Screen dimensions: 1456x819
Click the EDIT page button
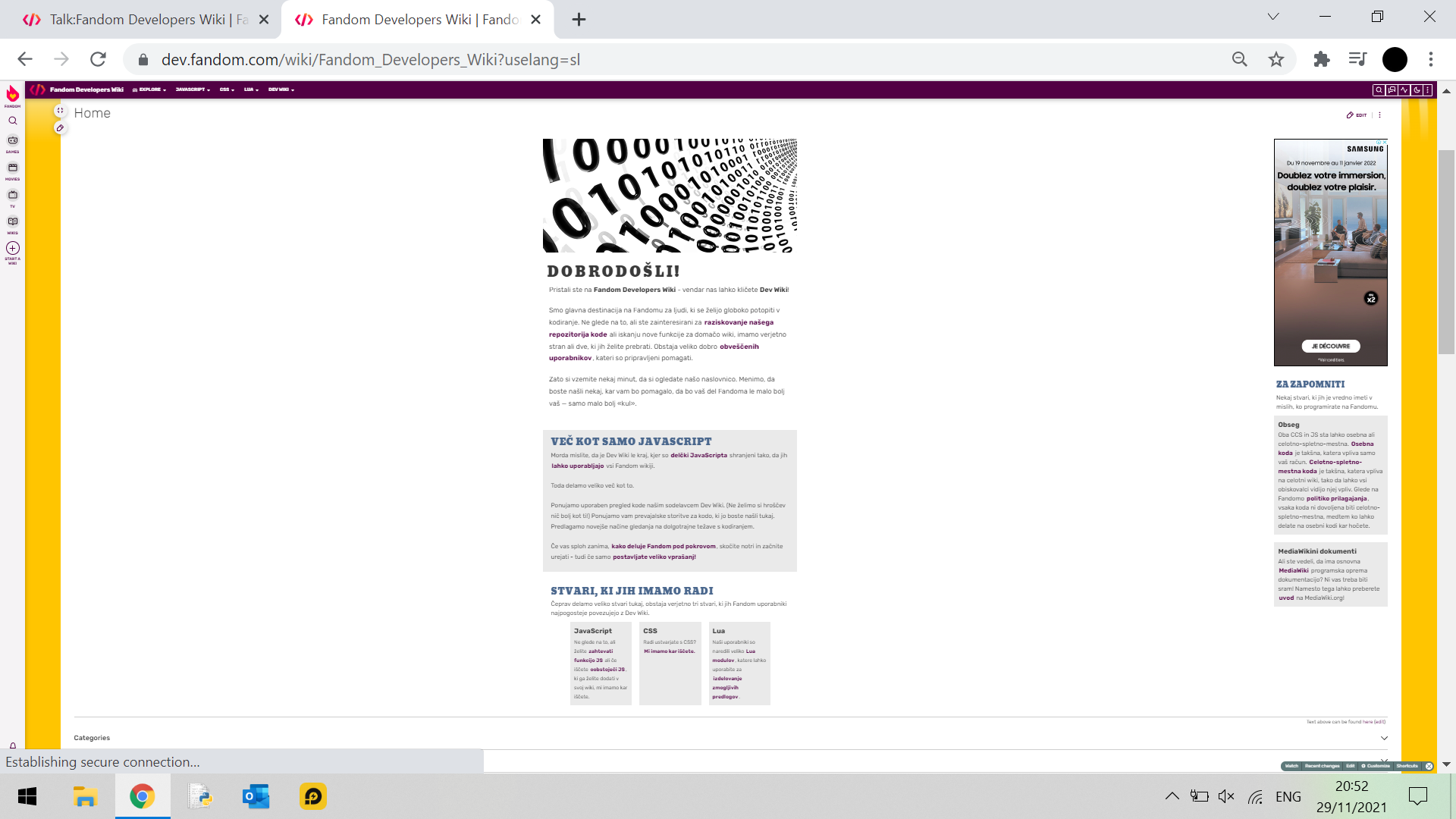[1357, 115]
